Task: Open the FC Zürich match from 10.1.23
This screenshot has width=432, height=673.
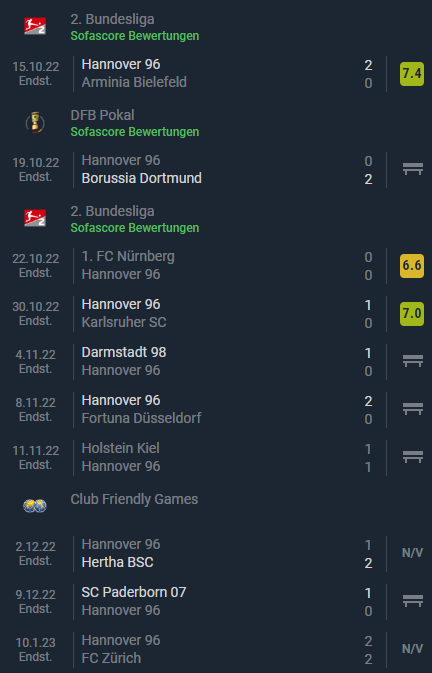Action: (216, 649)
